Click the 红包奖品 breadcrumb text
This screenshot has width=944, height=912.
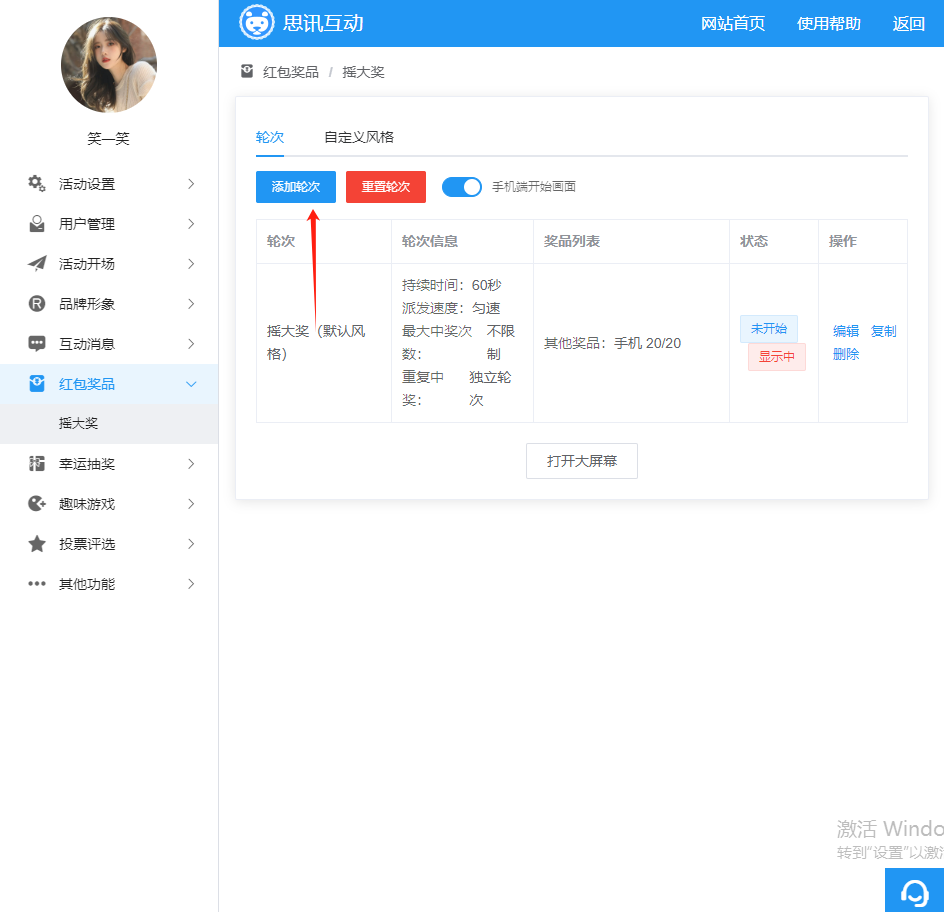(291, 72)
